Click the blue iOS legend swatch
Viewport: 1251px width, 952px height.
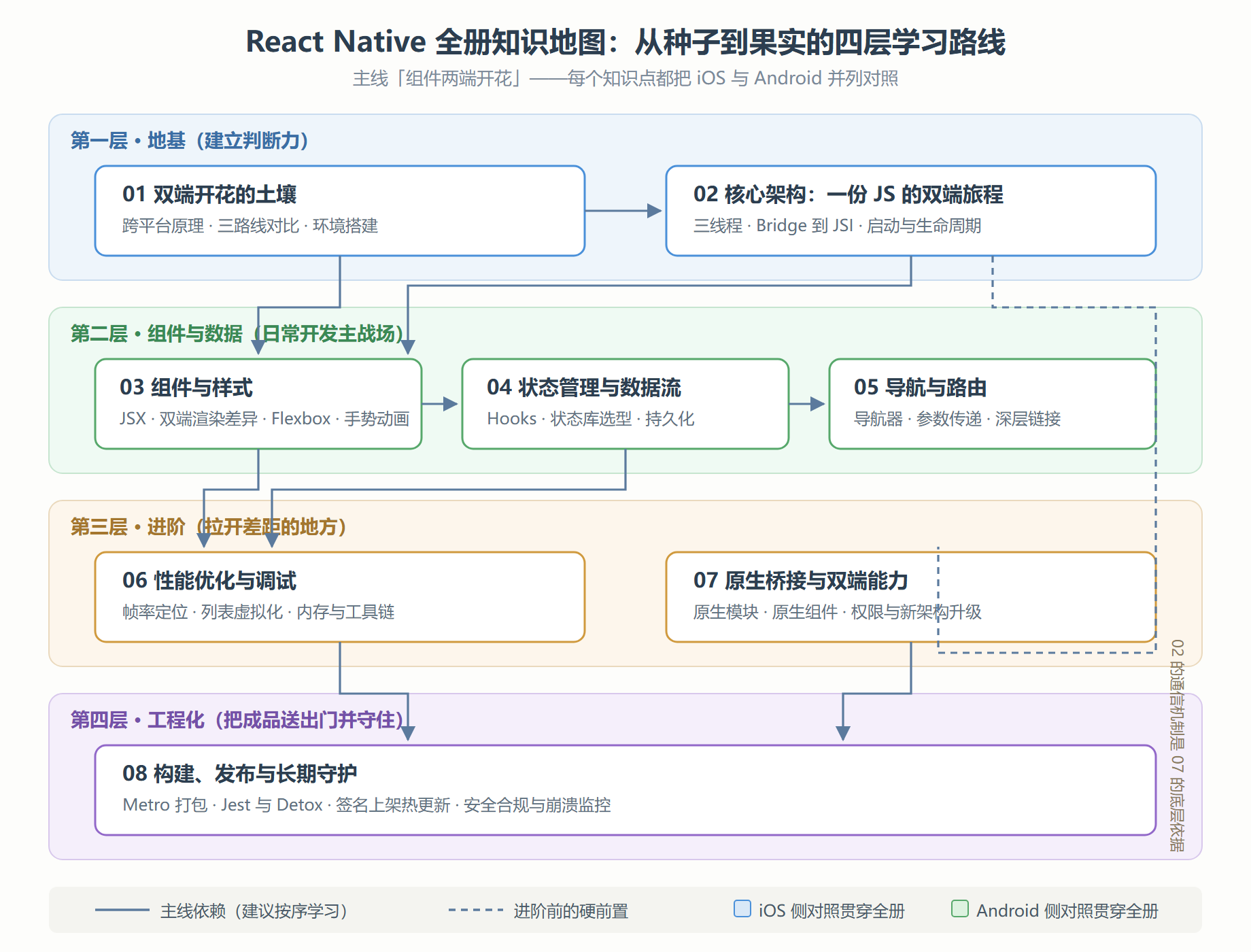[742, 908]
